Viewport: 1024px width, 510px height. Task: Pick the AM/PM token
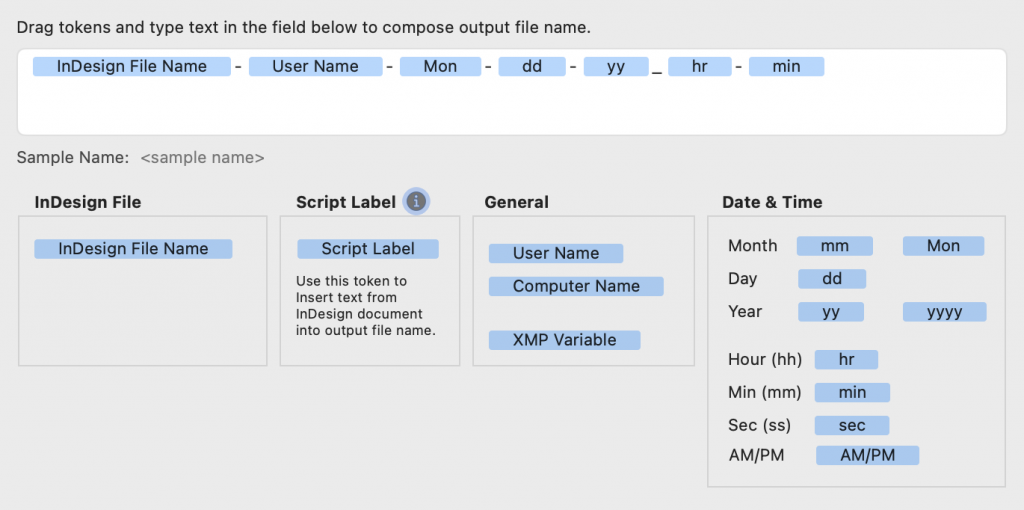tap(867, 456)
